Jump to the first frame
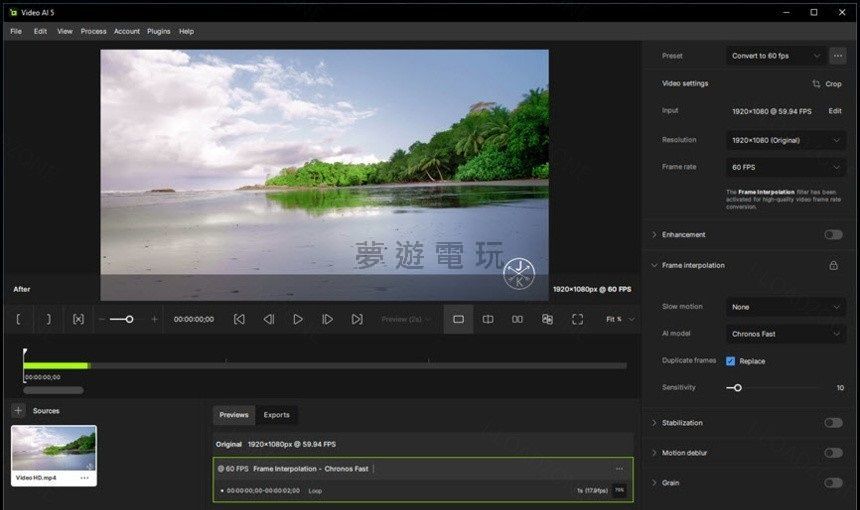Viewport: 860px width, 510px height. pyautogui.click(x=239, y=319)
